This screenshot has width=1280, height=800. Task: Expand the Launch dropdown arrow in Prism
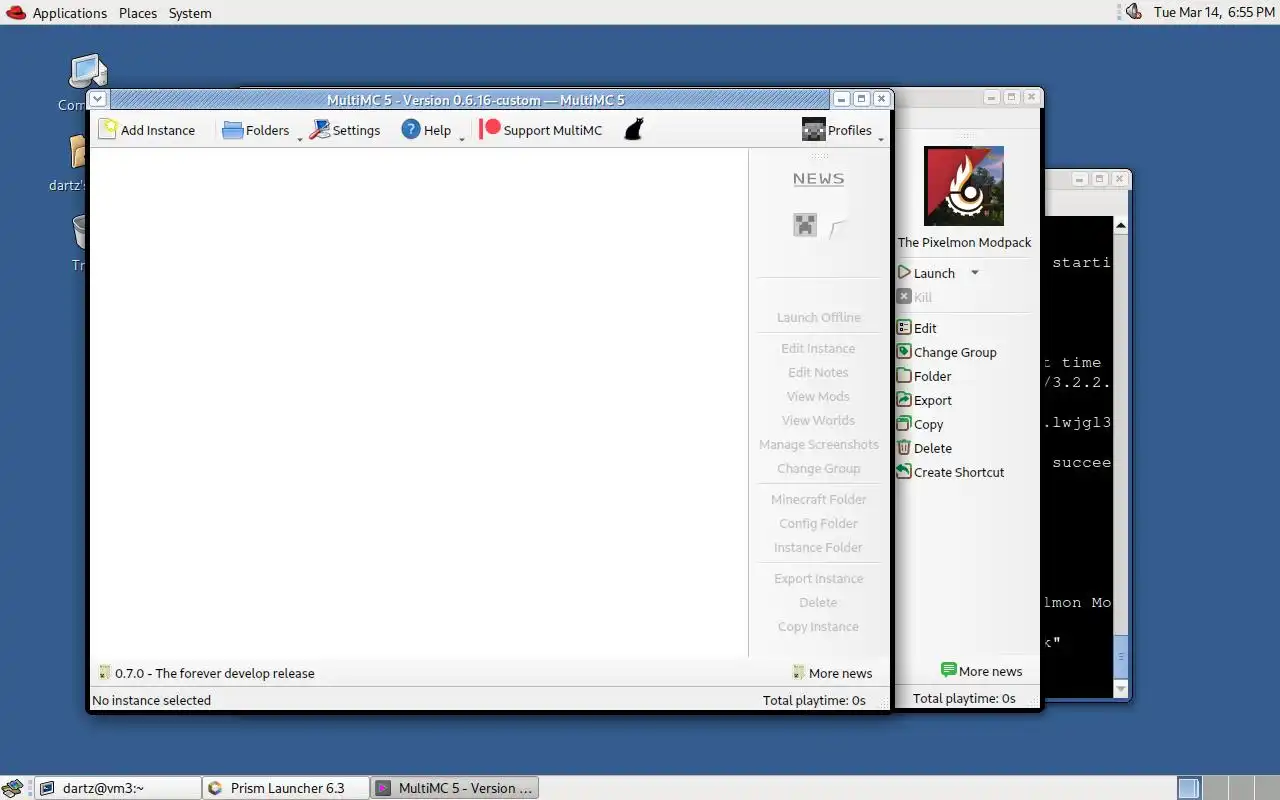point(975,273)
